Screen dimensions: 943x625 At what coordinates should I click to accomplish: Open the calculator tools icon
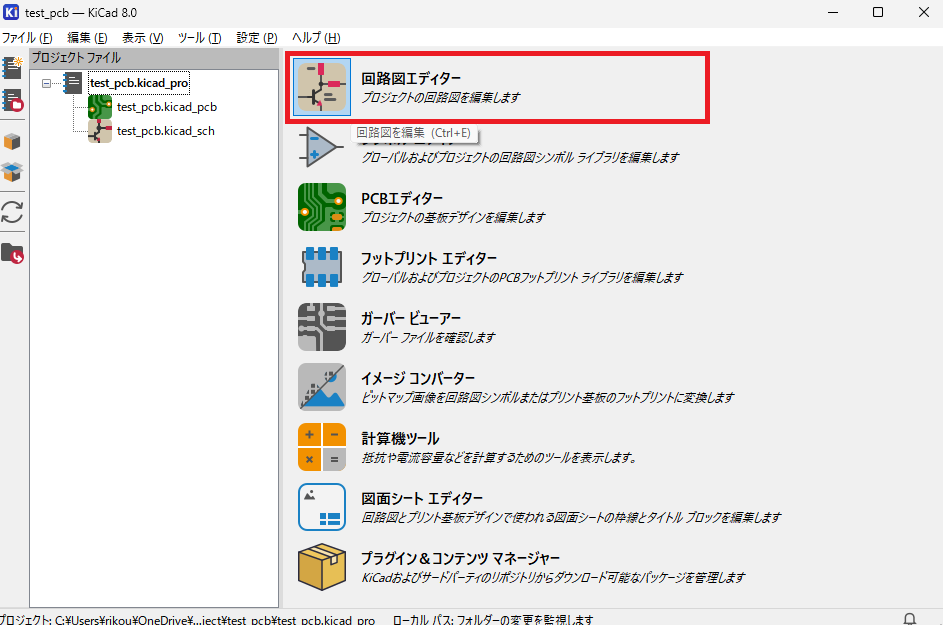[x=322, y=447]
